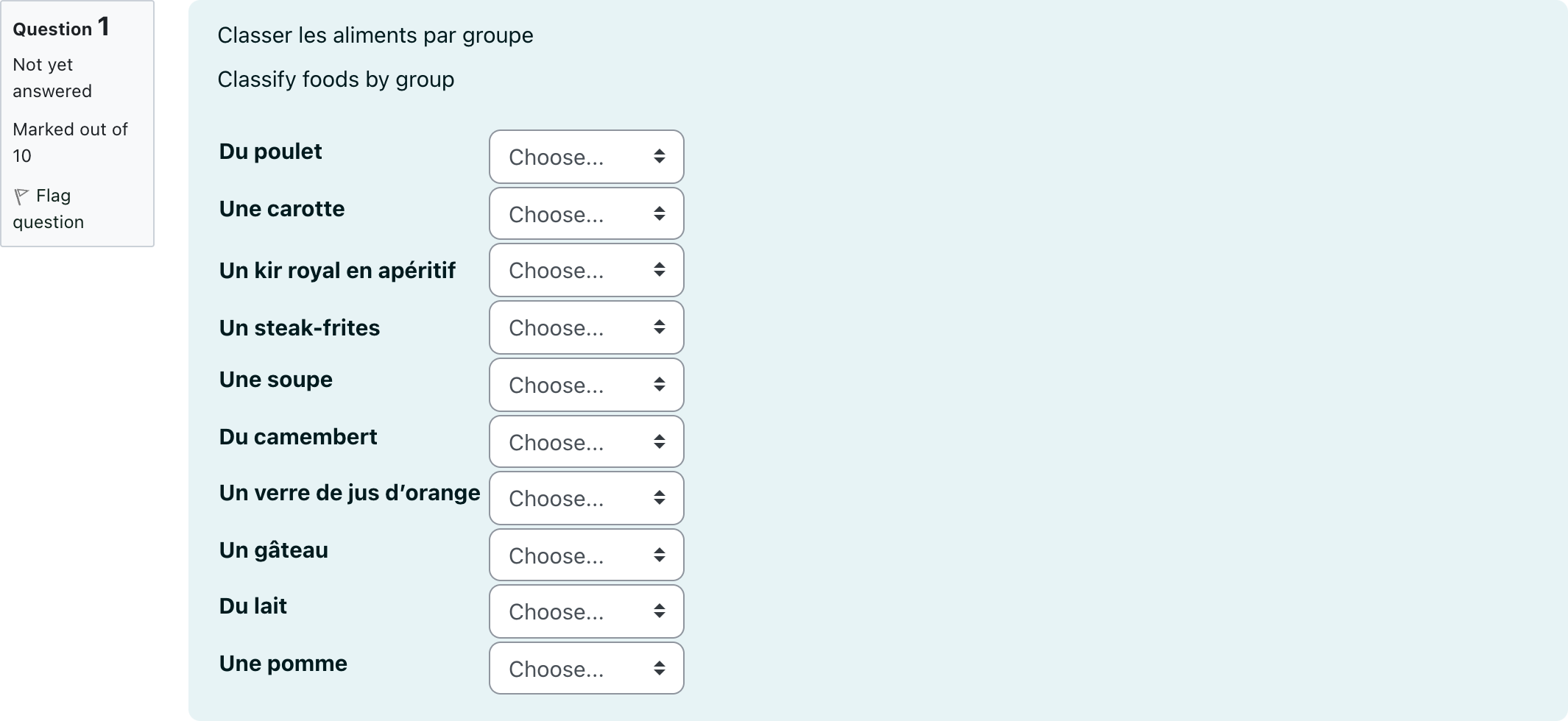The image size is (1568, 721).
Task: Select a group for Un gâteau
Action: click(x=587, y=555)
